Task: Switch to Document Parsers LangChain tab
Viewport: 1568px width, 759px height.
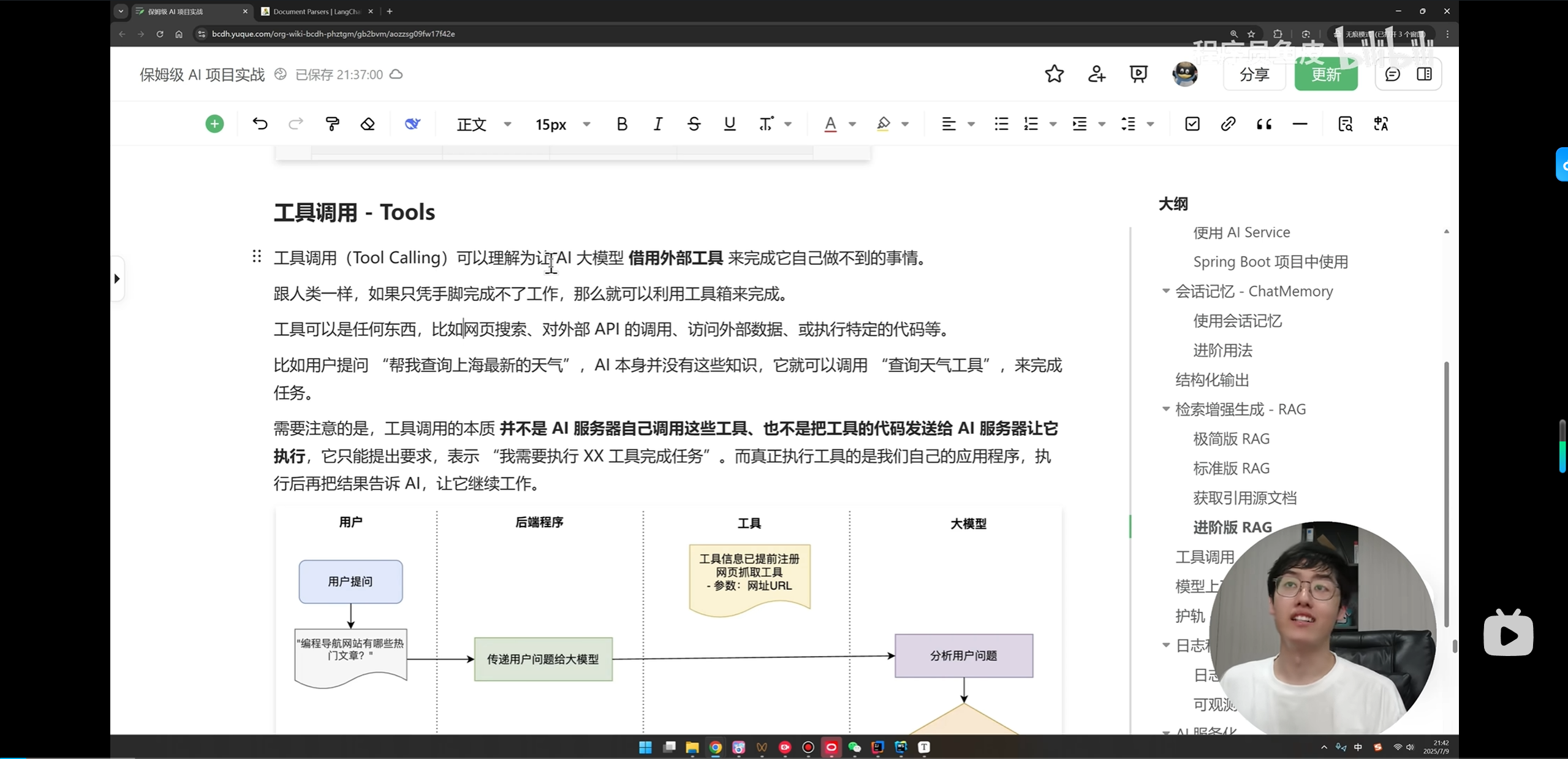Action: [317, 11]
